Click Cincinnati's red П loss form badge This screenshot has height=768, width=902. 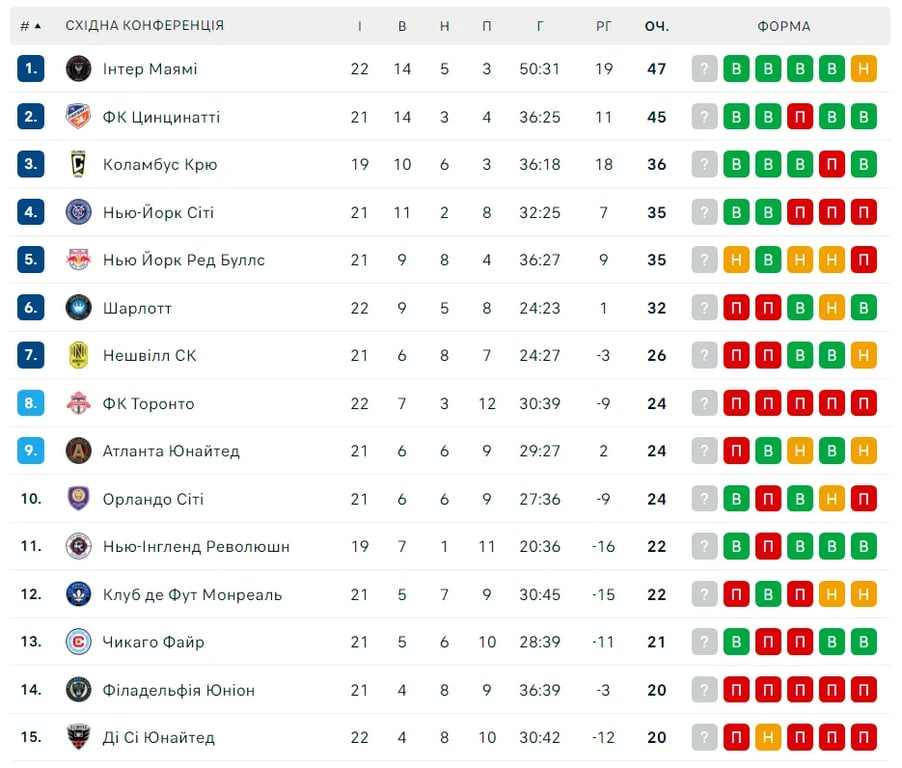(x=800, y=117)
